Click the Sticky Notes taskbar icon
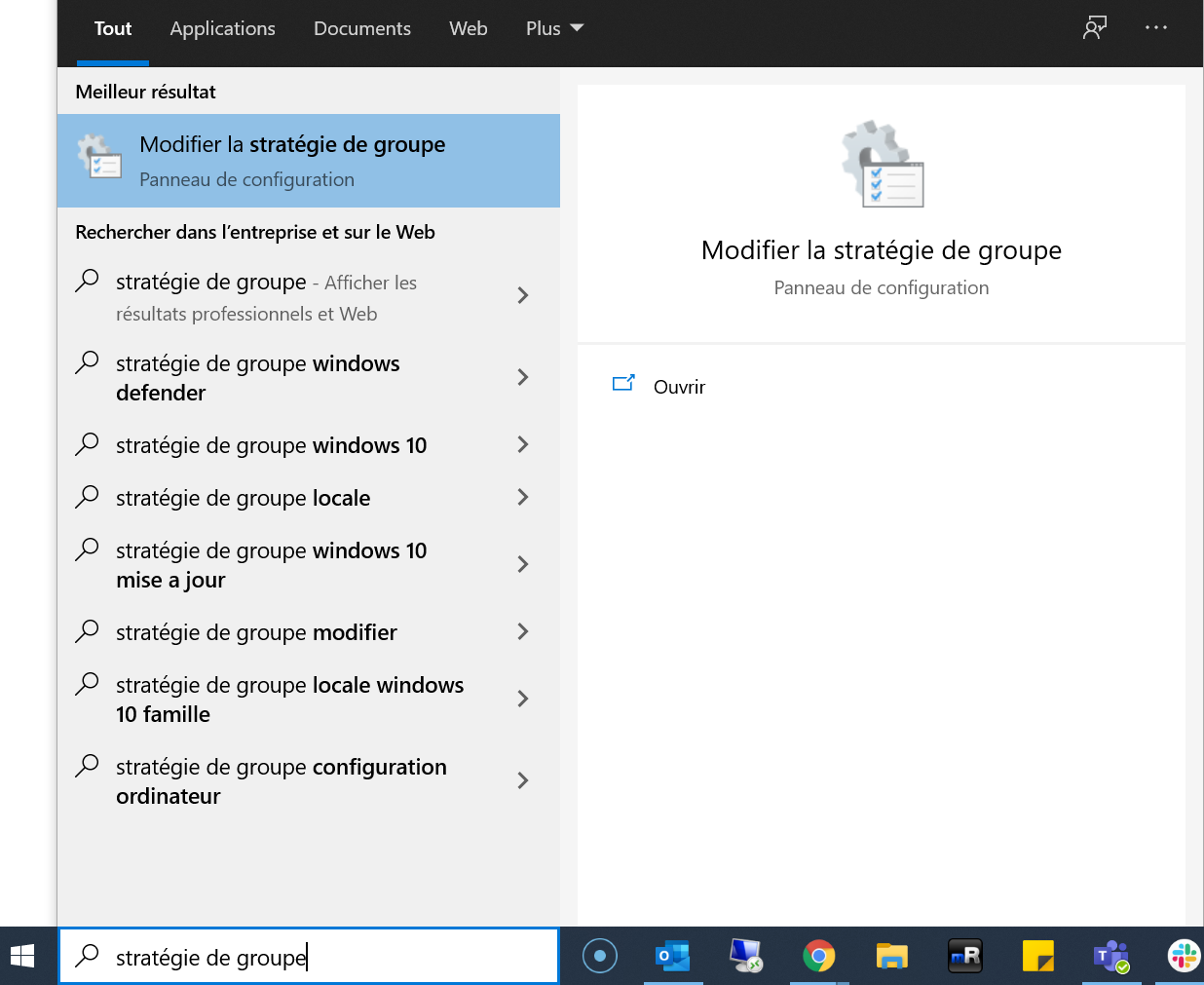The width and height of the screenshot is (1204, 985). pyautogui.click(x=1037, y=956)
